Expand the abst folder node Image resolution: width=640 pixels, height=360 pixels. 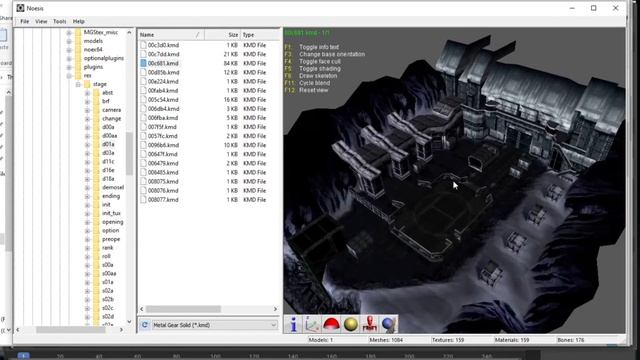tap(87, 93)
